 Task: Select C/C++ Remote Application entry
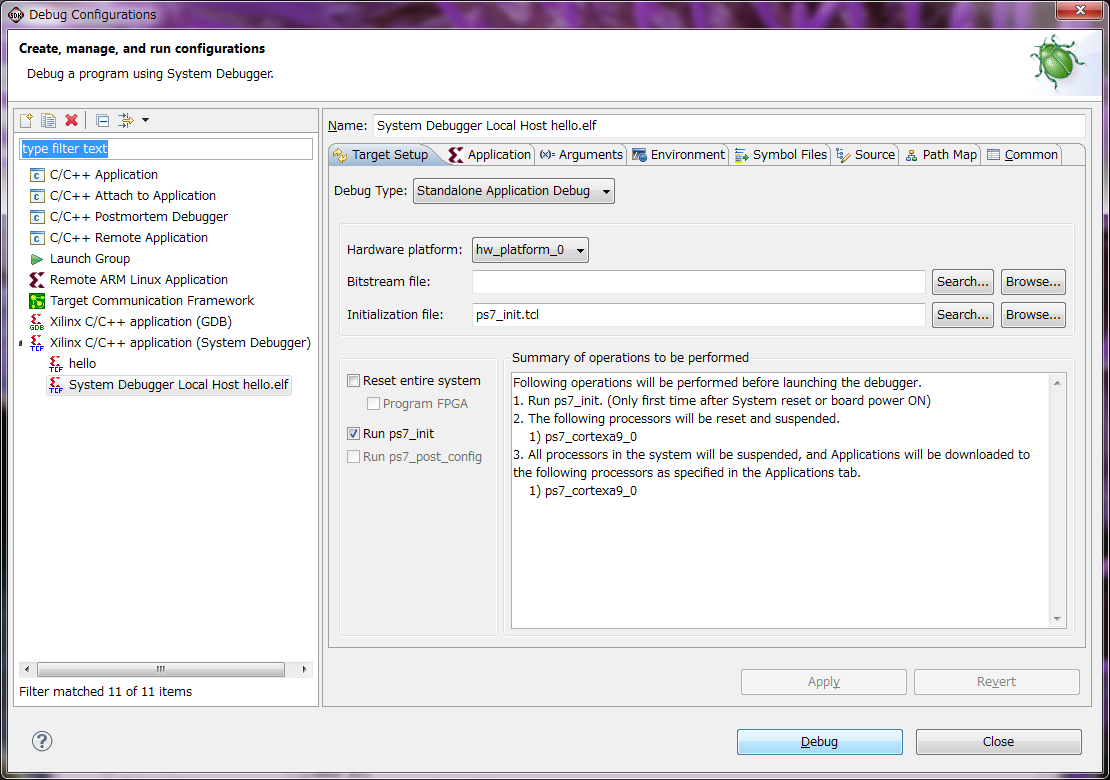tap(129, 238)
